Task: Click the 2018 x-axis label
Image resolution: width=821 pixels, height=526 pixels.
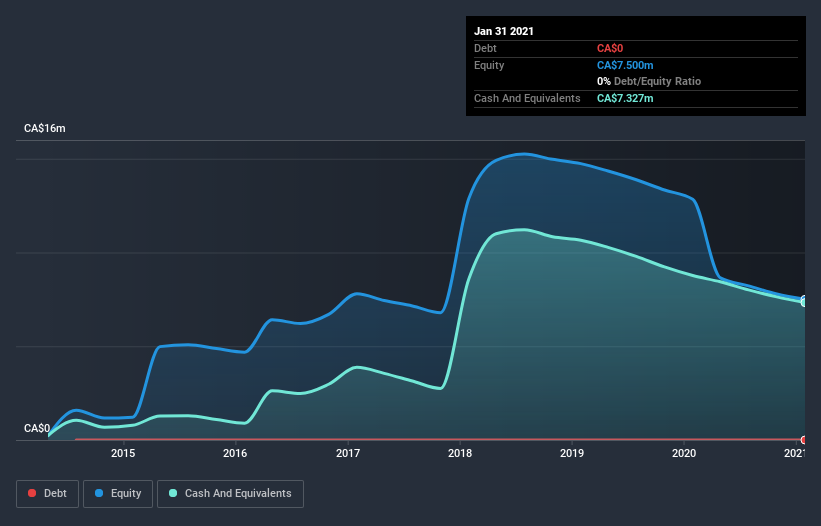Action: point(460,453)
